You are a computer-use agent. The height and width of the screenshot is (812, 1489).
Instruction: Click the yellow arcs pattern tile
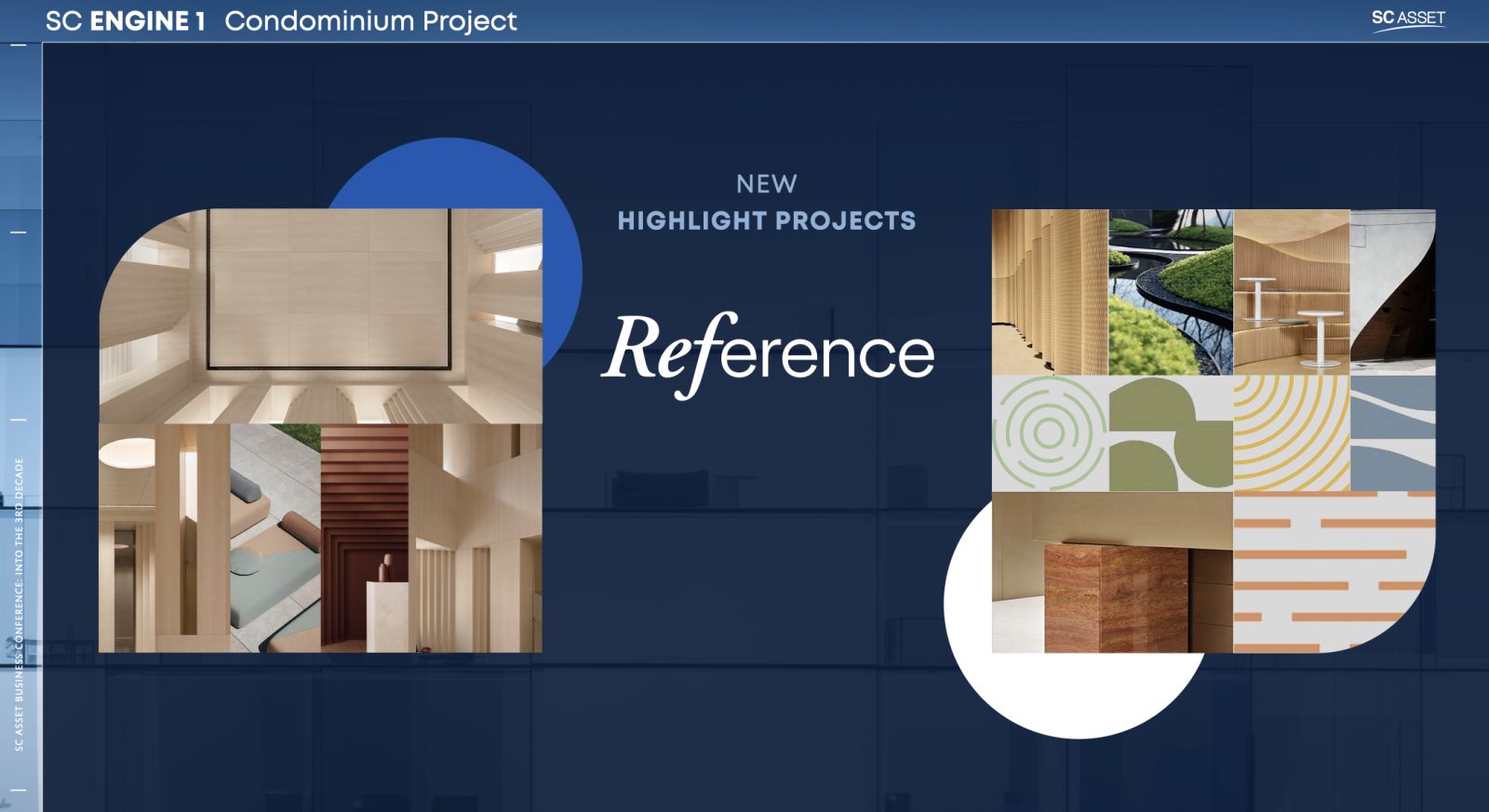(x=1290, y=433)
